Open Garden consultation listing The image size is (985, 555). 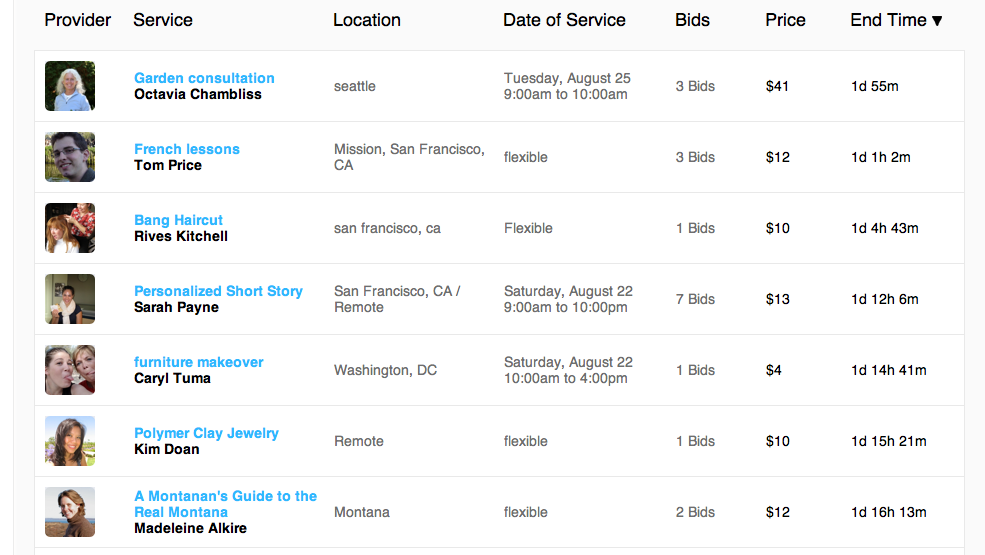[x=204, y=78]
